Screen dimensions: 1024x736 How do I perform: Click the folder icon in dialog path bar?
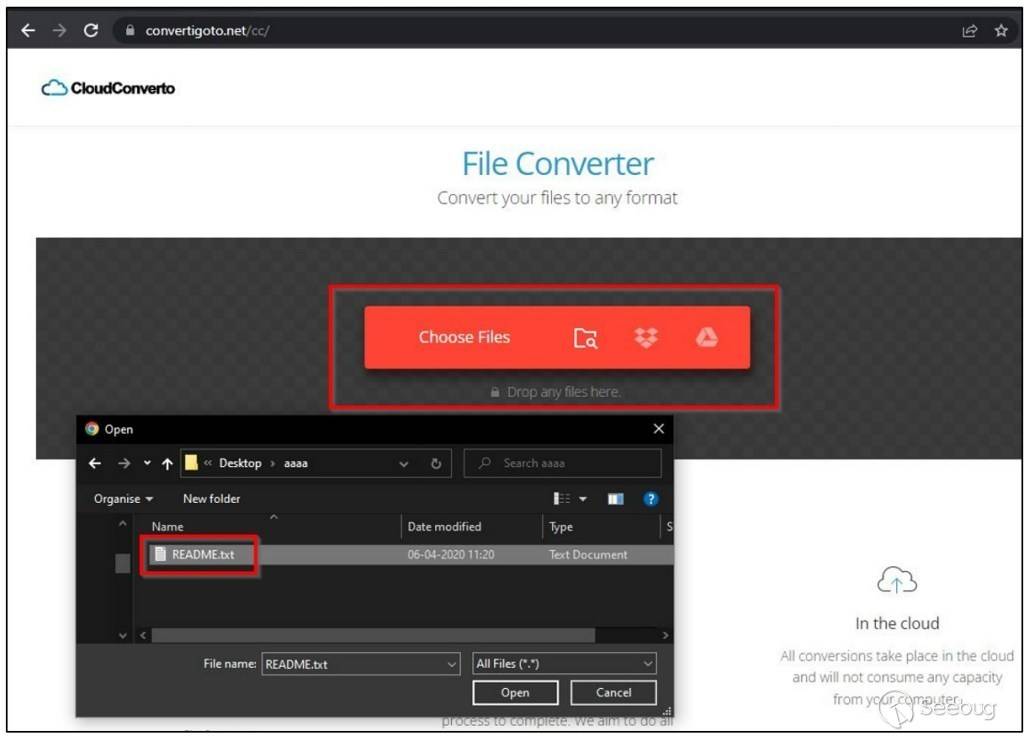click(191, 463)
